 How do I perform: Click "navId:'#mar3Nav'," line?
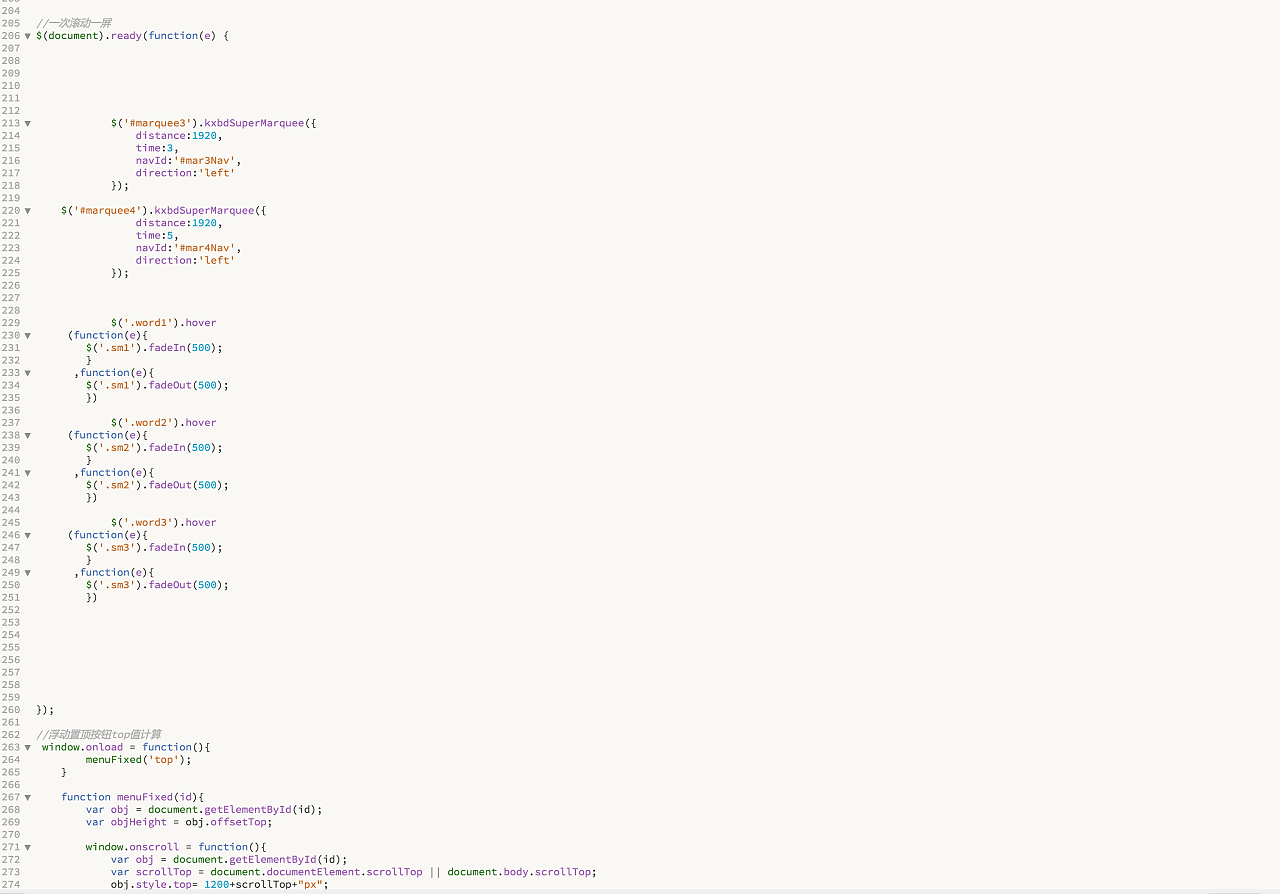click(x=189, y=160)
